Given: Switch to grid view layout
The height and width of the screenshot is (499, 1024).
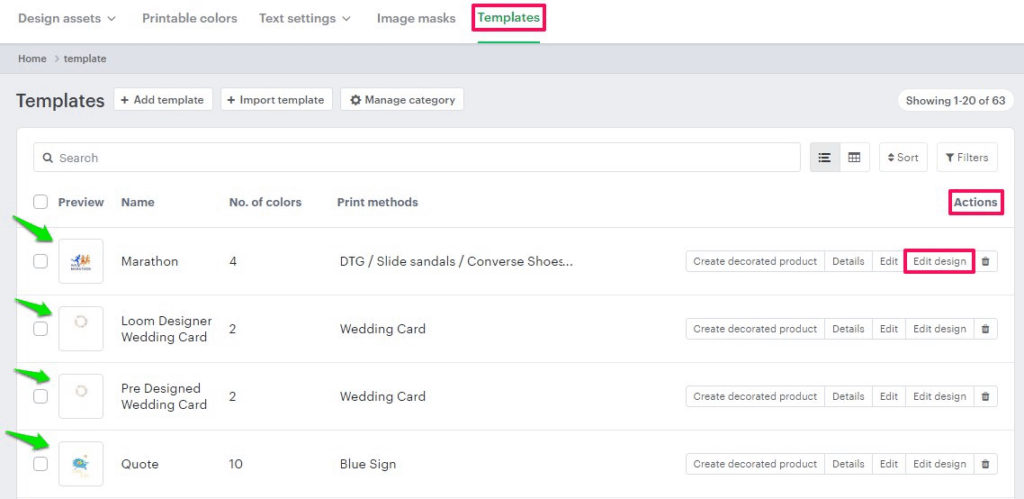Looking at the screenshot, I should 854,158.
